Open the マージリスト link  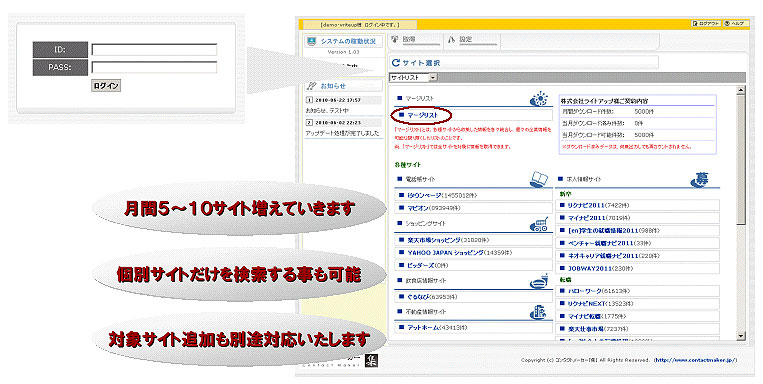click(422, 115)
